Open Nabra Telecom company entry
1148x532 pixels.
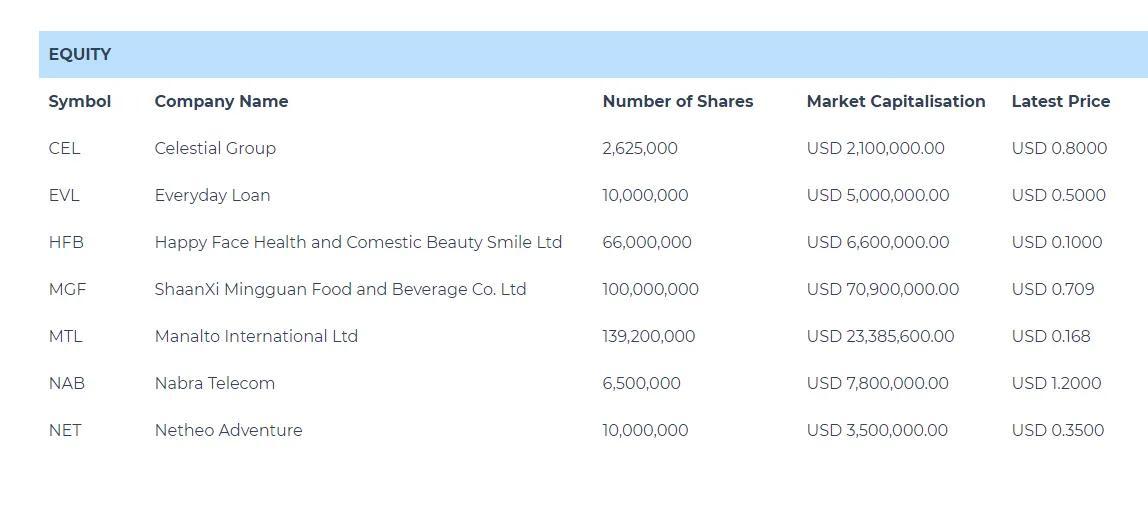214,383
